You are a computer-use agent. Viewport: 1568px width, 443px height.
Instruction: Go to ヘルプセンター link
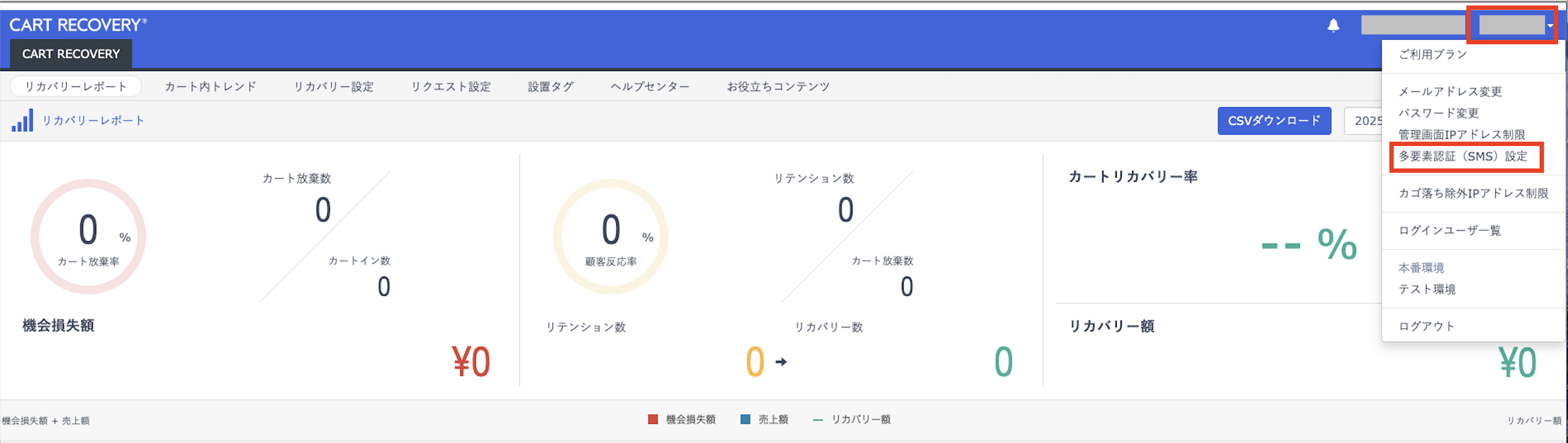pos(650,86)
